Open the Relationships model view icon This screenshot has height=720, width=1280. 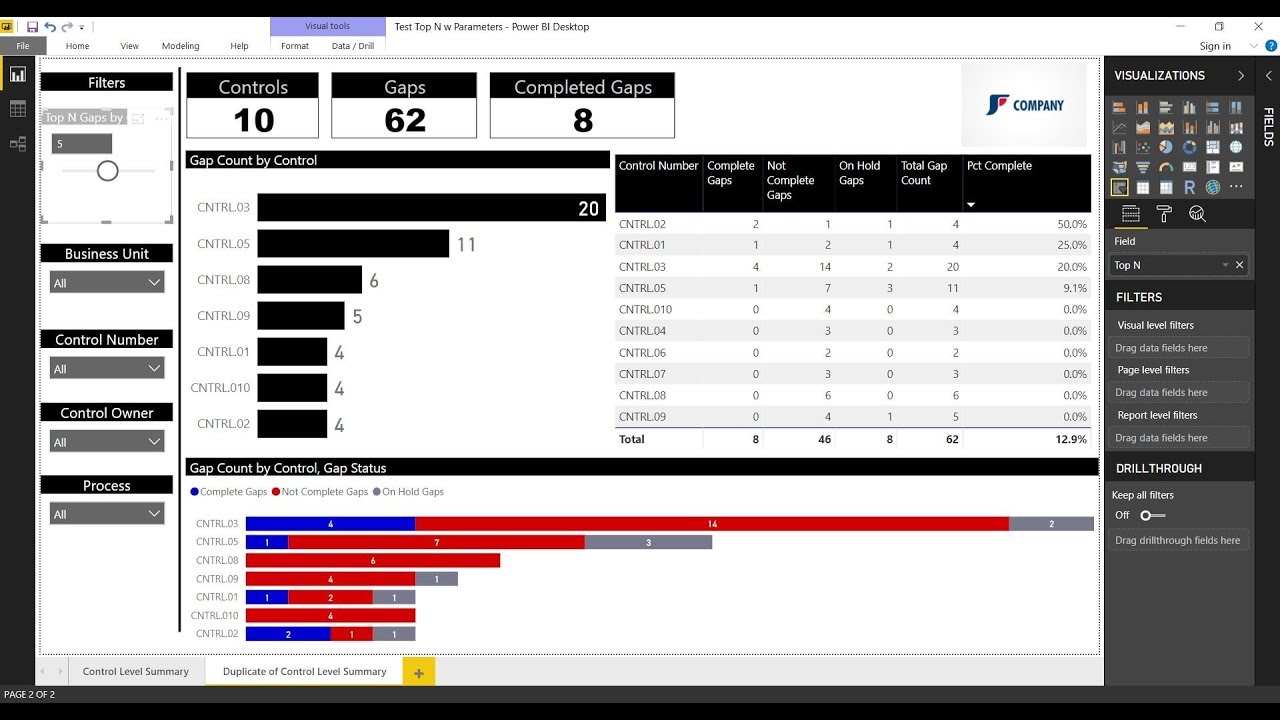click(x=17, y=144)
